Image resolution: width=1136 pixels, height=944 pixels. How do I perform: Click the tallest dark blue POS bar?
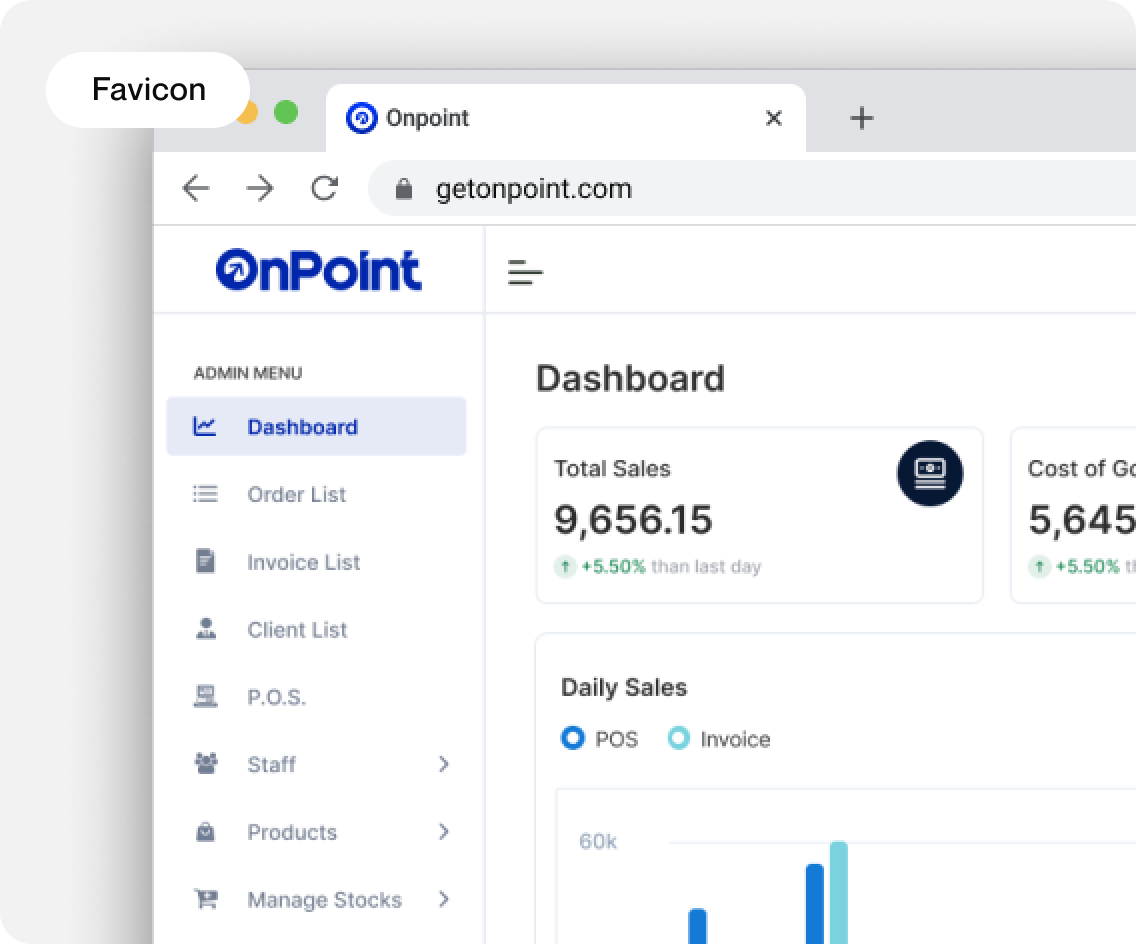[815, 903]
